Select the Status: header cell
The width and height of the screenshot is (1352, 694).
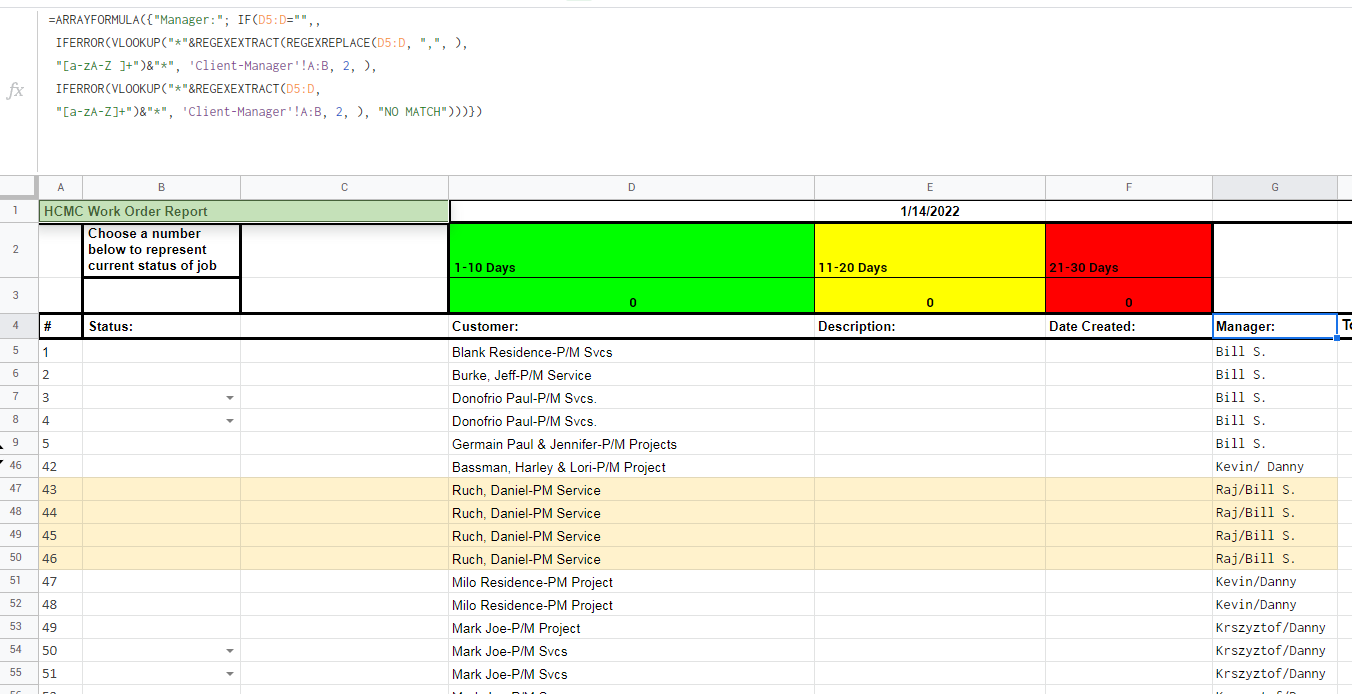(x=161, y=326)
